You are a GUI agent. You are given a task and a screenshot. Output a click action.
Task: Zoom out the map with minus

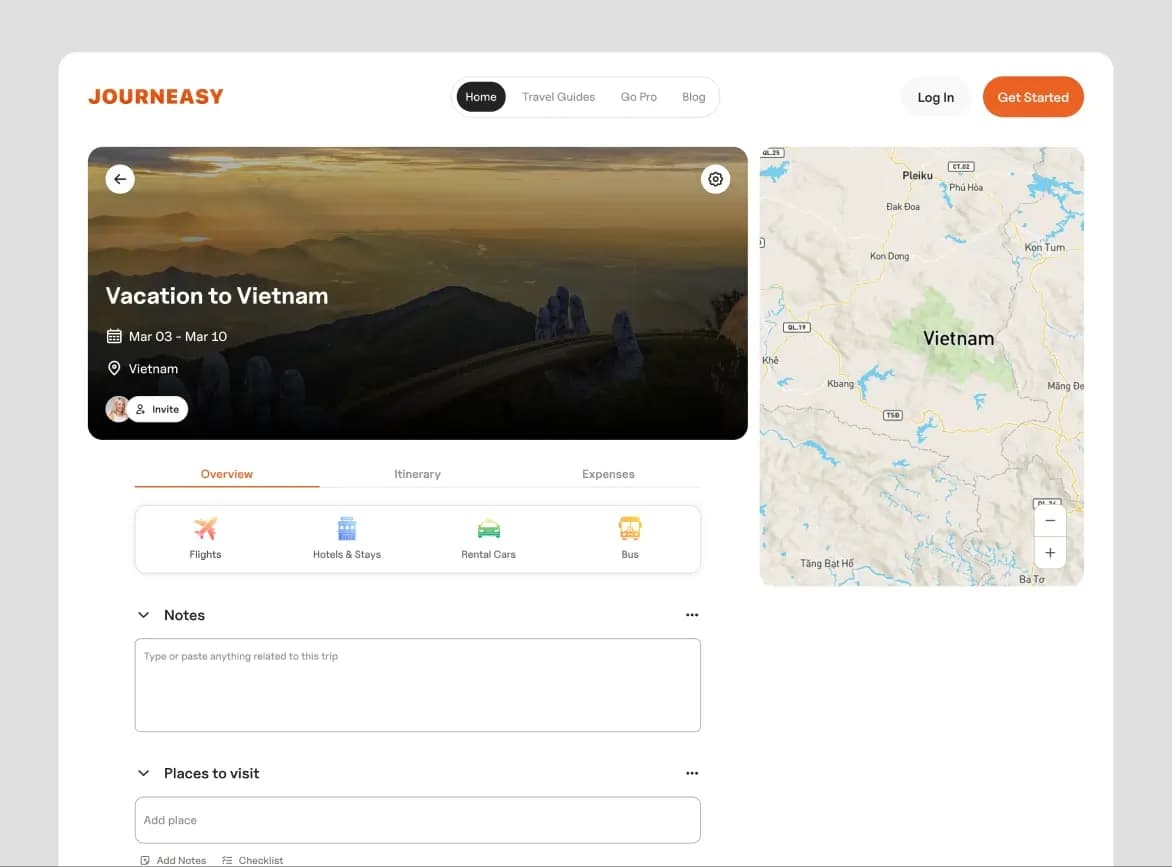point(1050,521)
